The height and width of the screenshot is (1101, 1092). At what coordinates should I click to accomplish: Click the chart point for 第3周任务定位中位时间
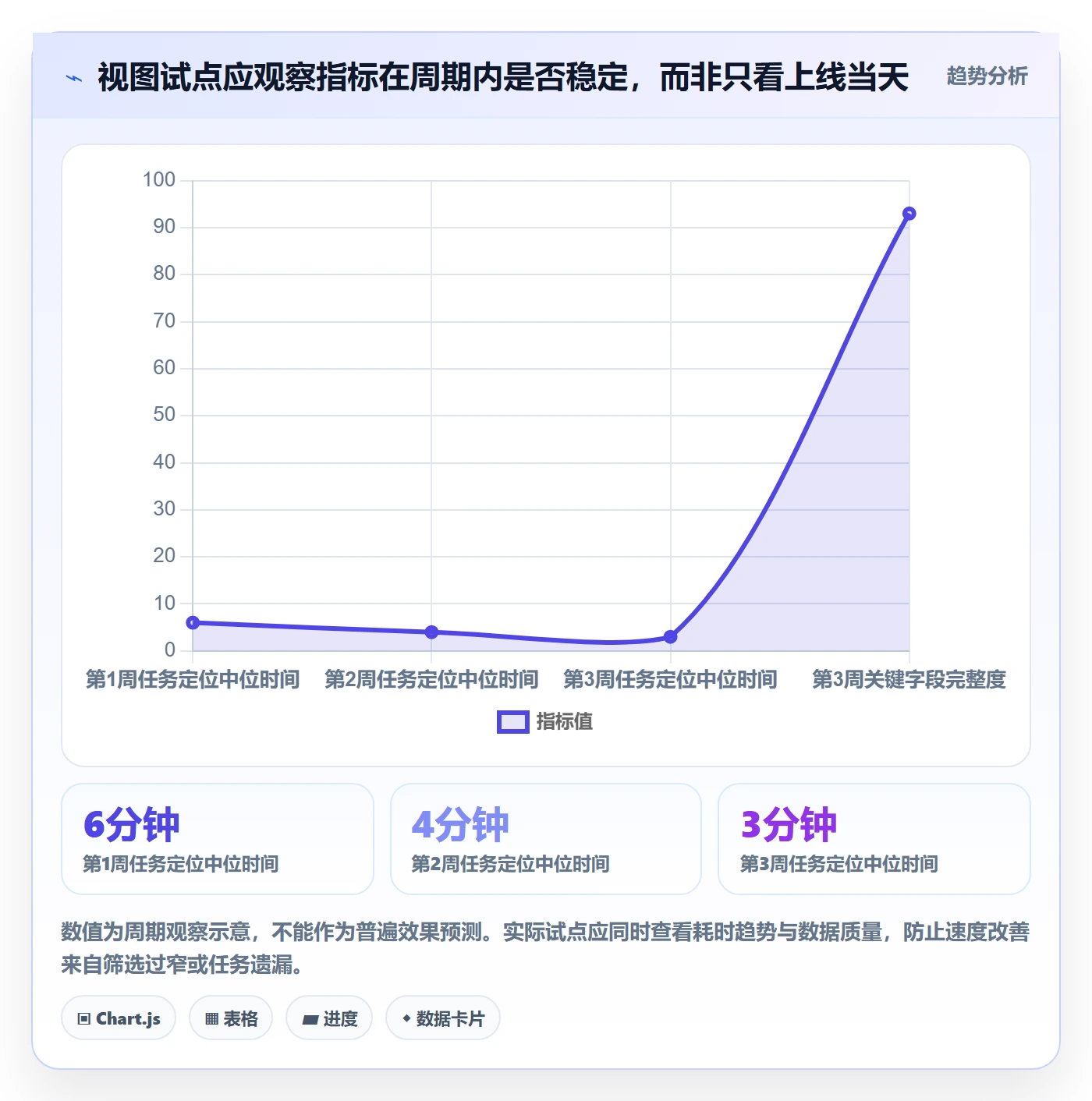[x=670, y=637]
